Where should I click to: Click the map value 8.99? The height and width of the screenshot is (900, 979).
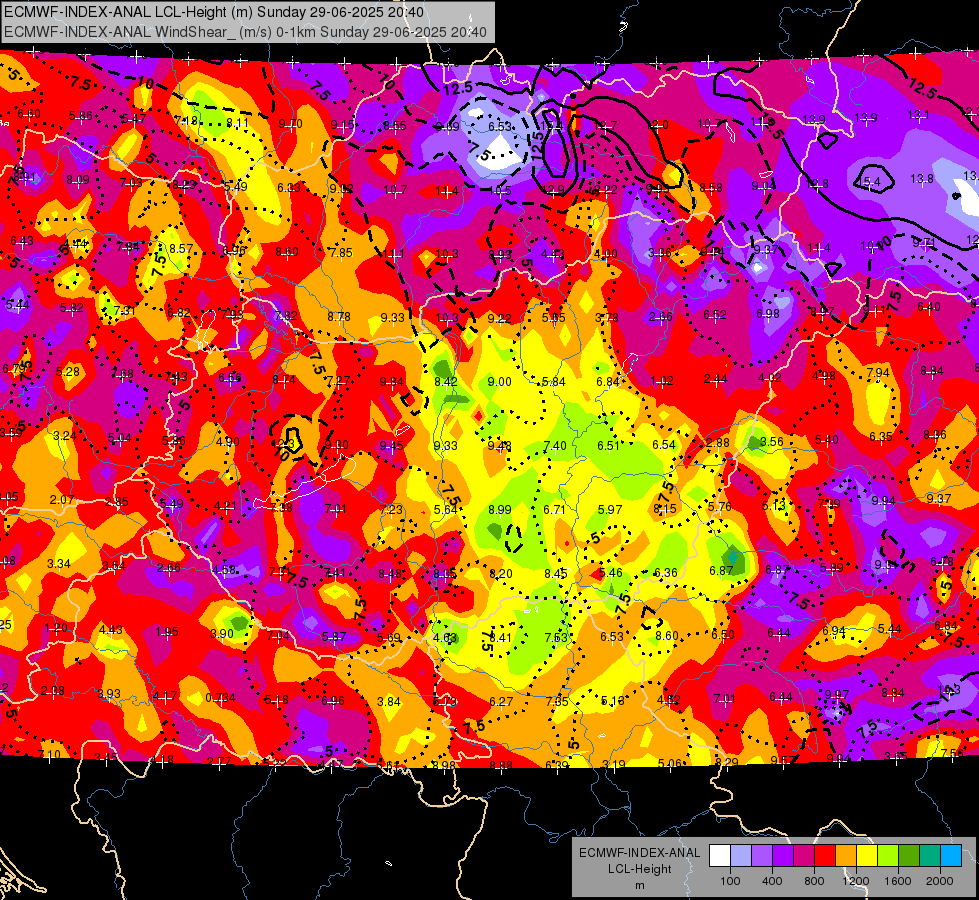(x=499, y=510)
